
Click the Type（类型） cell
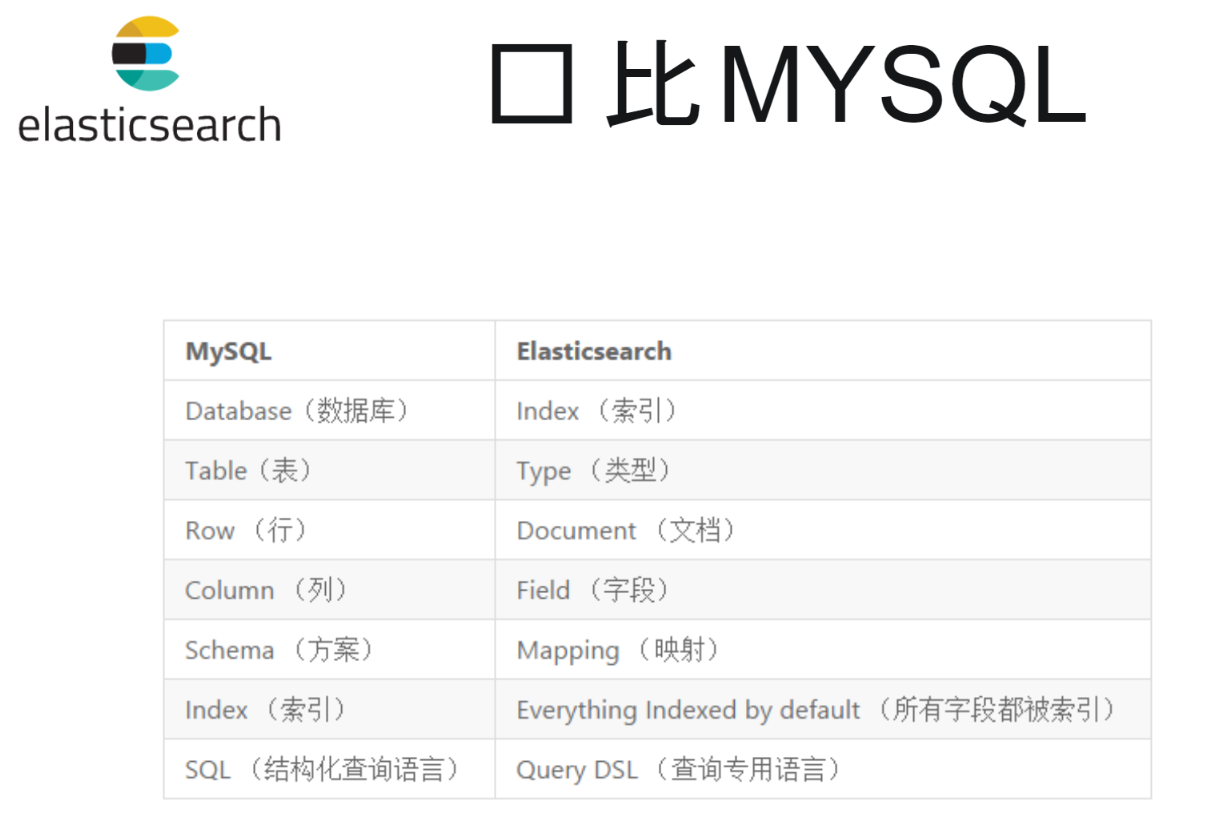tap(823, 470)
